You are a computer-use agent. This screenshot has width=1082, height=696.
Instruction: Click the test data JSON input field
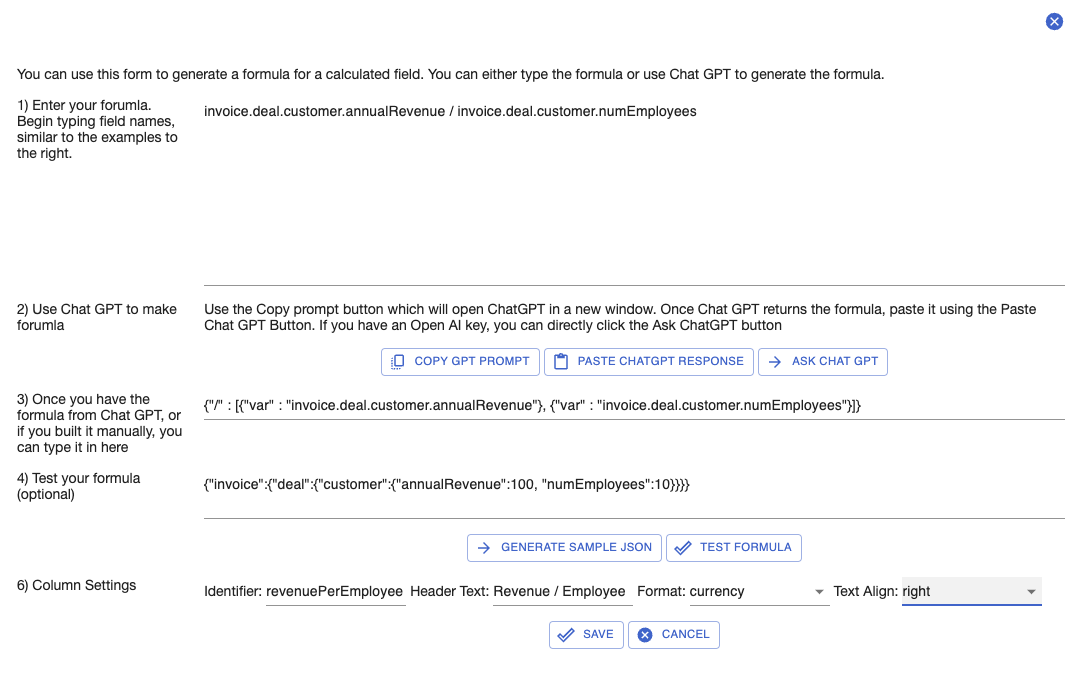(634, 494)
